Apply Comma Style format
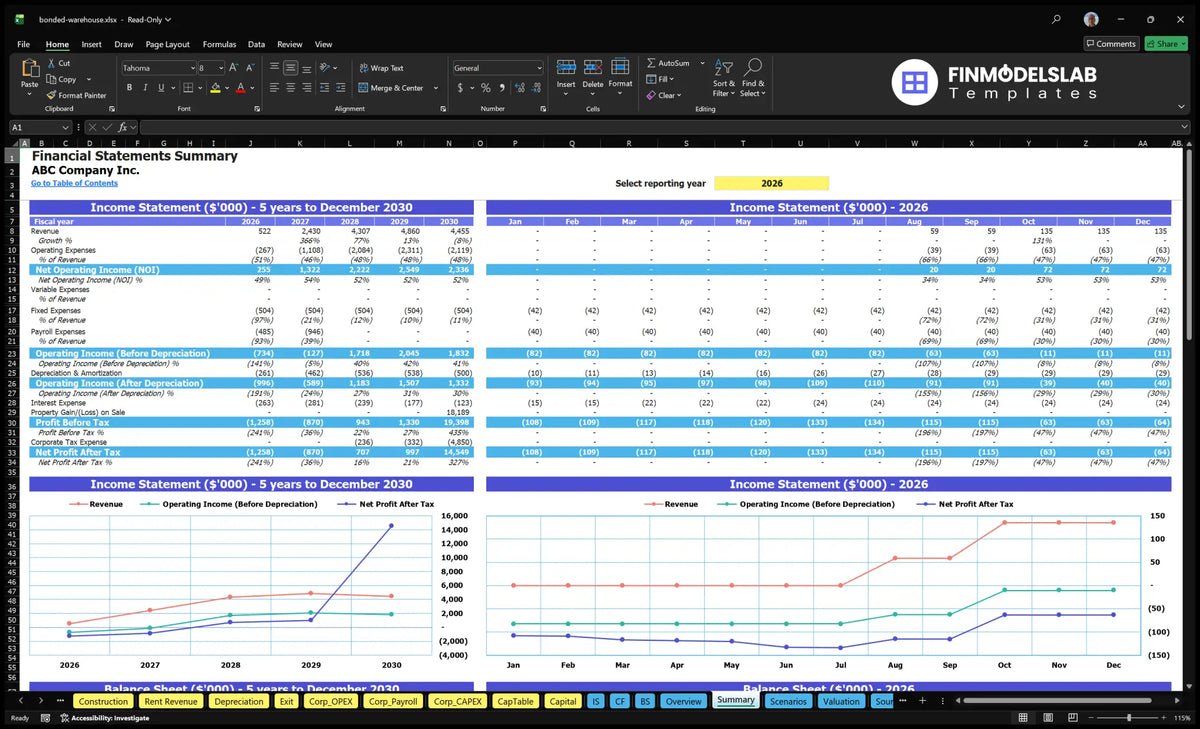Image resolution: width=1200 pixels, height=729 pixels. [x=503, y=88]
